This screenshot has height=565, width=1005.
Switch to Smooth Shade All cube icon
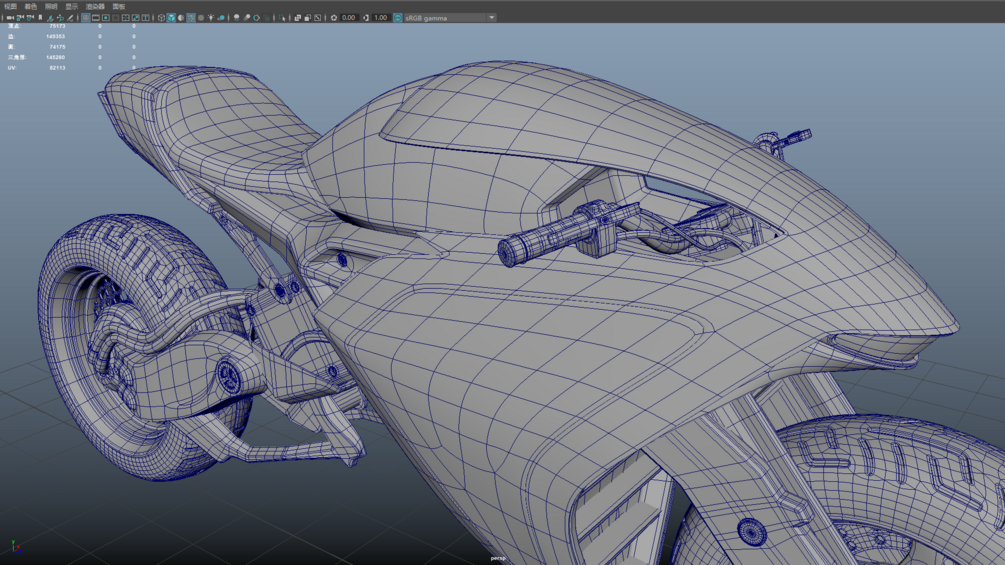click(171, 18)
